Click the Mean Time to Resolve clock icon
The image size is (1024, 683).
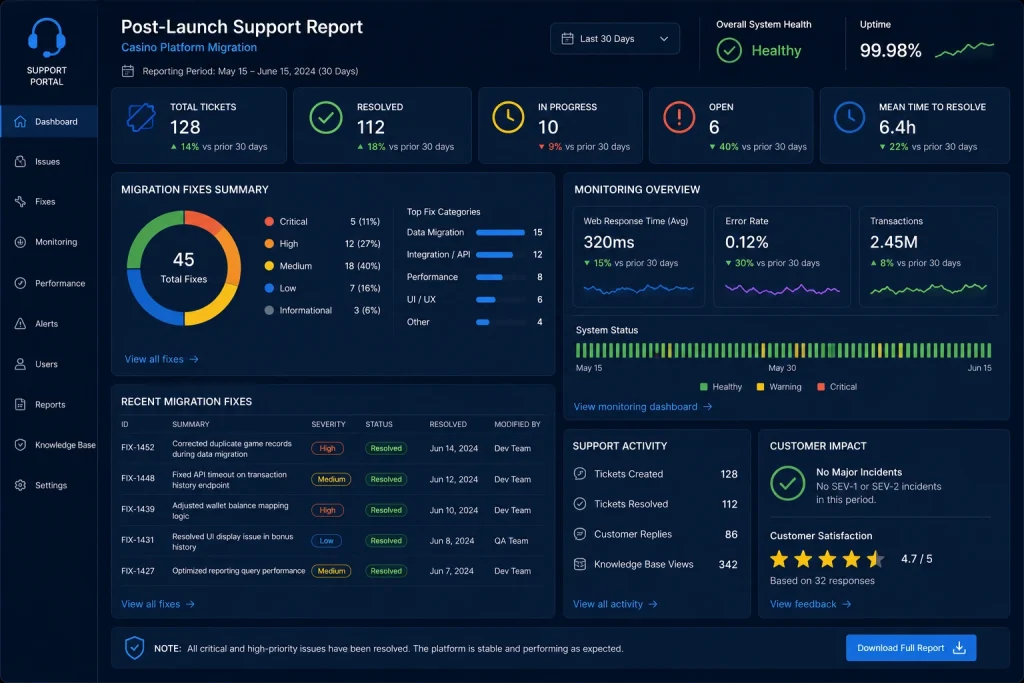point(849,118)
